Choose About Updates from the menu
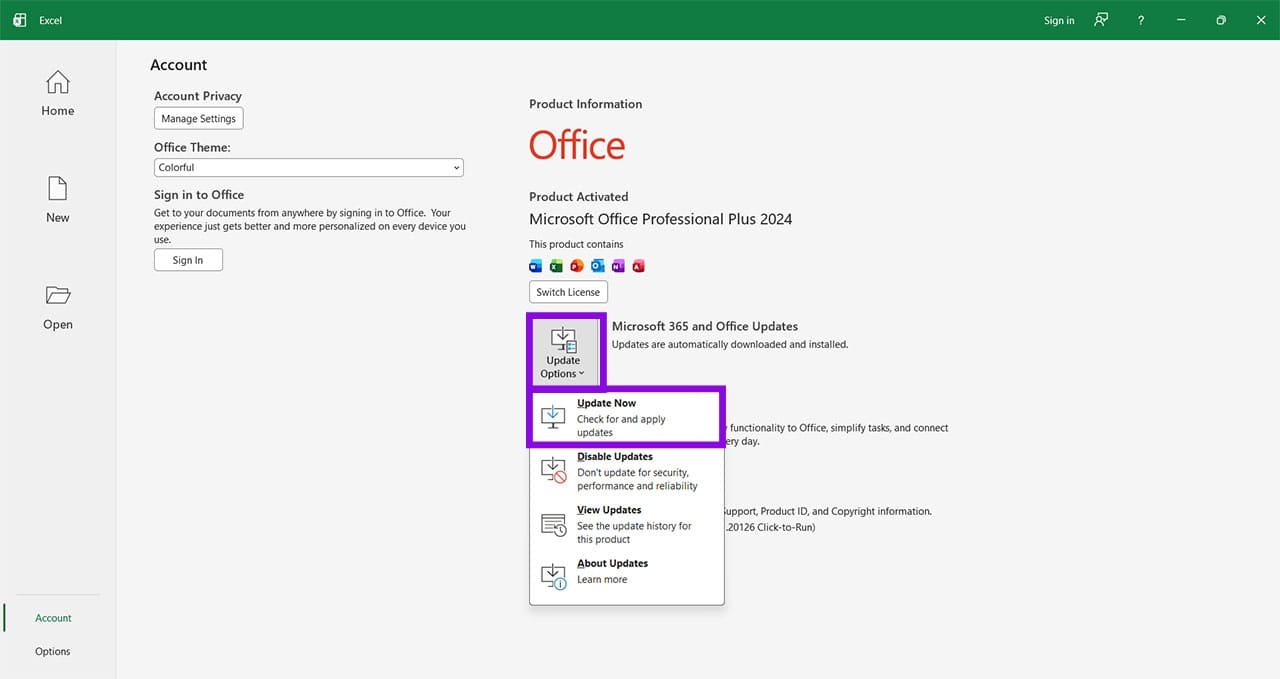1280x679 pixels. [626, 576]
